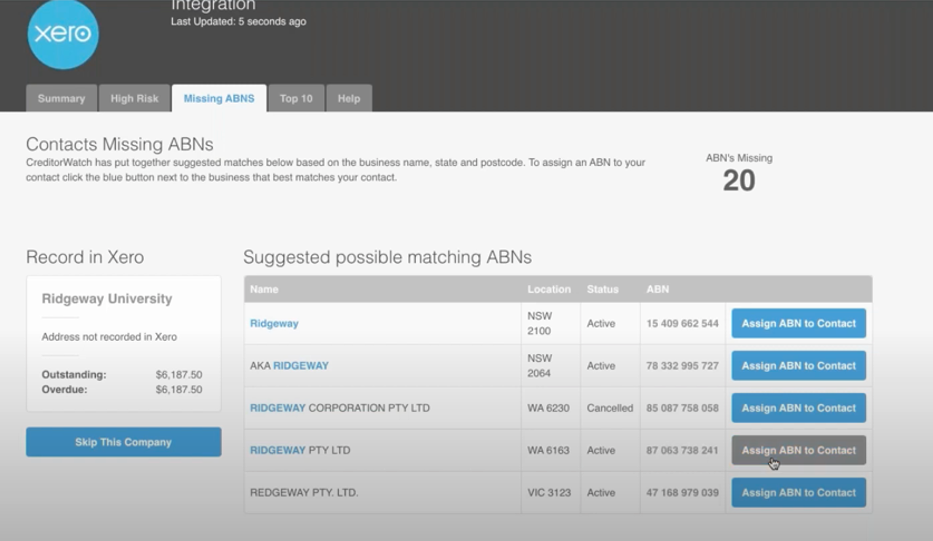Select the Overdue $6,187.50 amount
This screenshot has width=933, height=541.
click(x=179, y=389)
